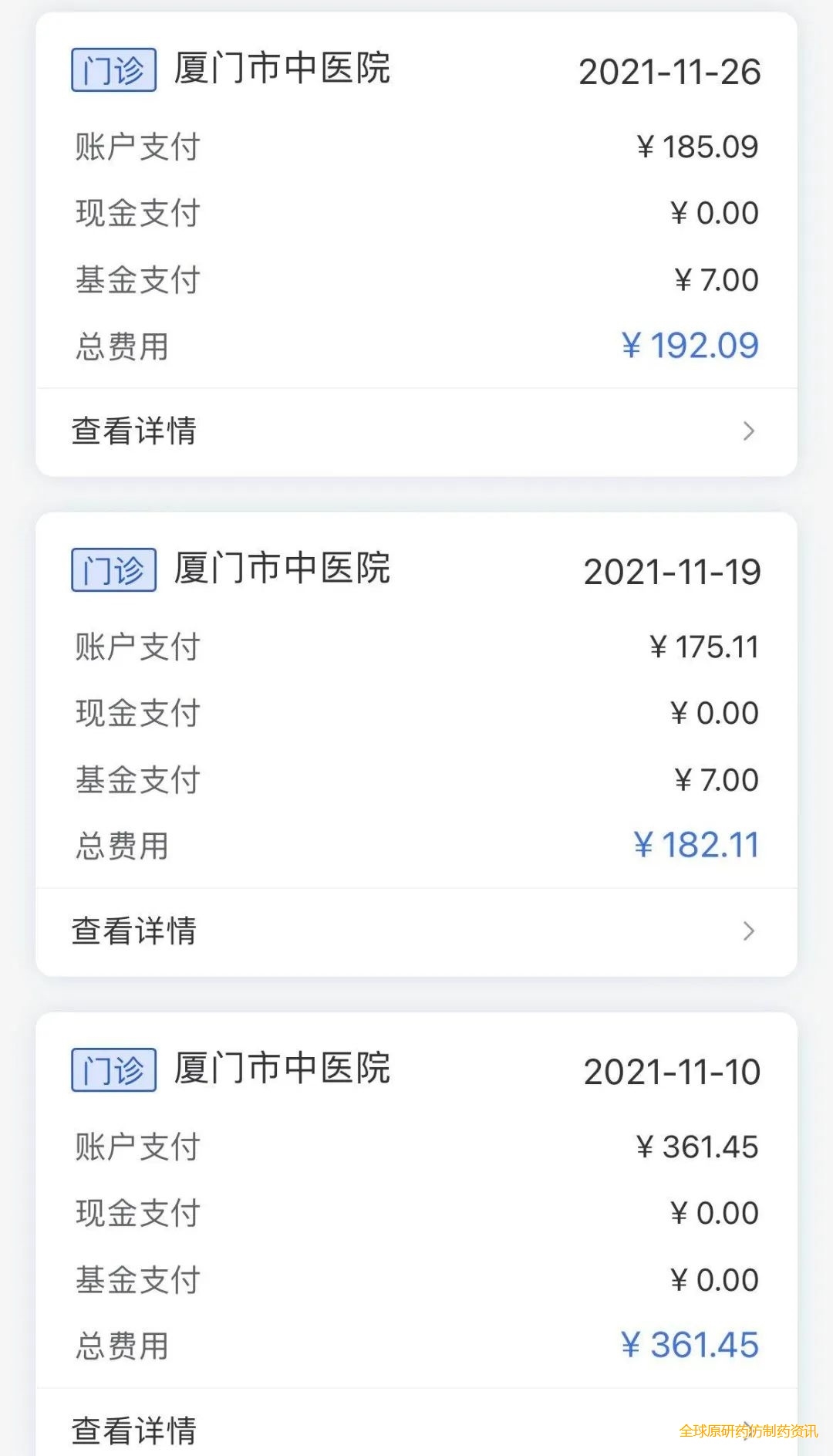Tap the account payment amount ¥185.09
Image resolution: width=833 pixels, height=1456 pixels.
pos(697,147)
